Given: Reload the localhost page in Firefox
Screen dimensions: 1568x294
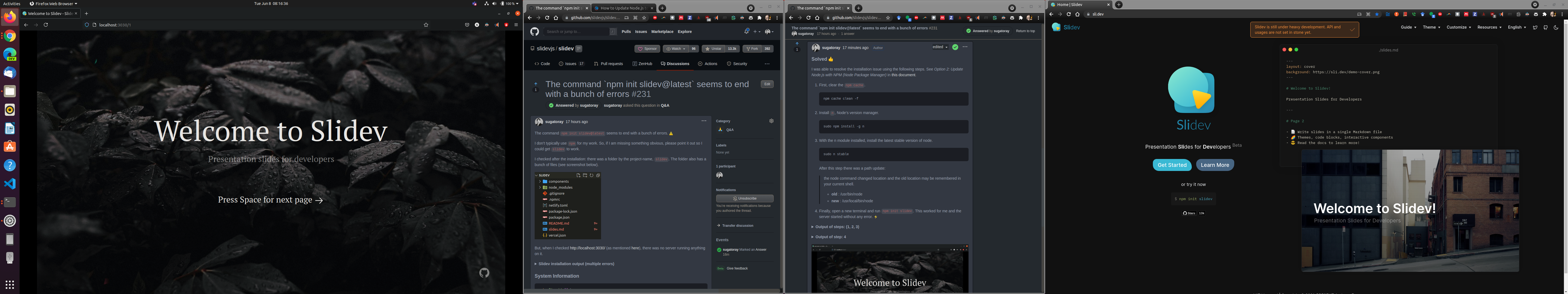Looking at the screenshot, I should (46, 25).
